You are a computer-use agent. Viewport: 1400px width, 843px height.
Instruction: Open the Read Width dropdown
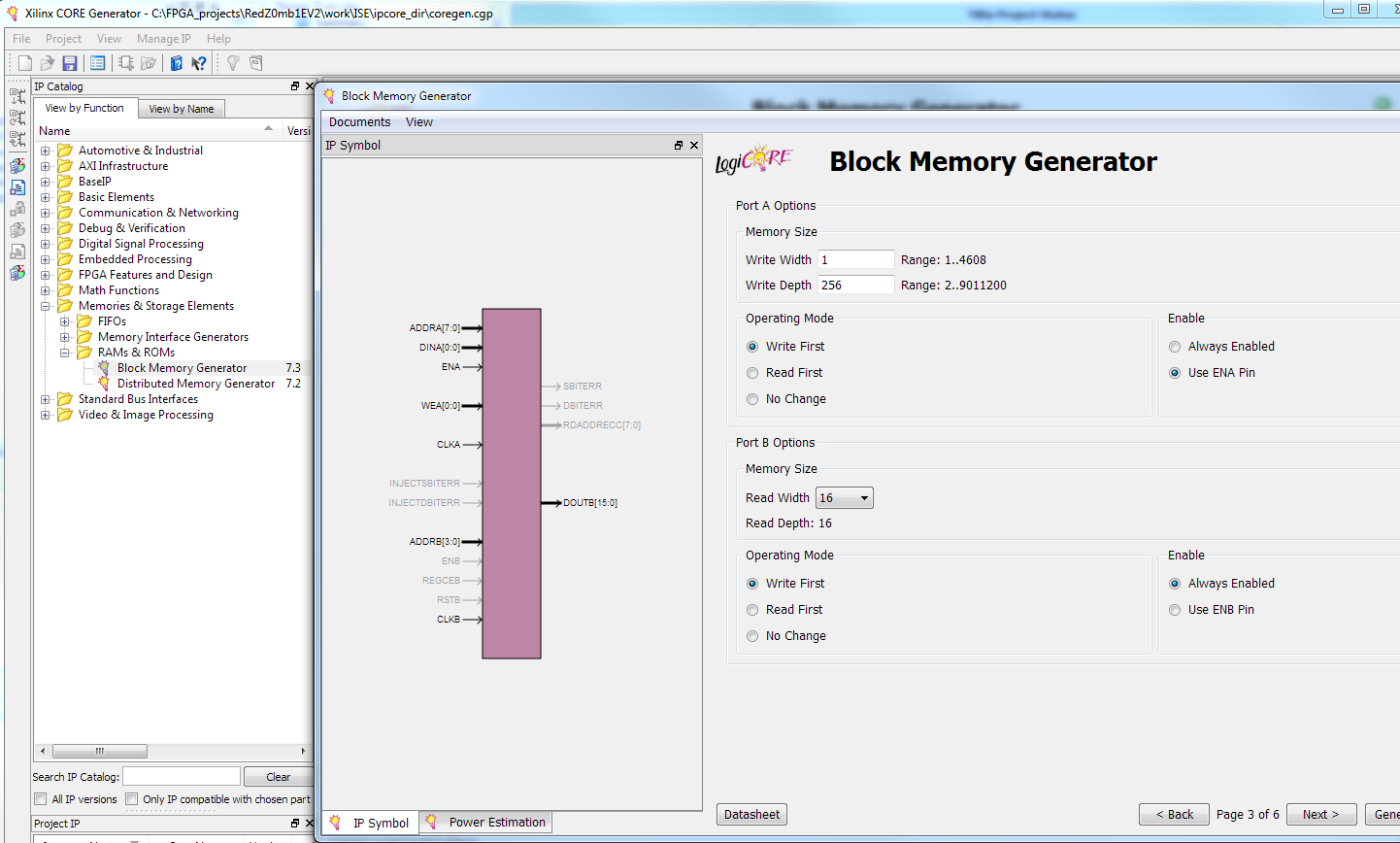[x=845, y=498]
